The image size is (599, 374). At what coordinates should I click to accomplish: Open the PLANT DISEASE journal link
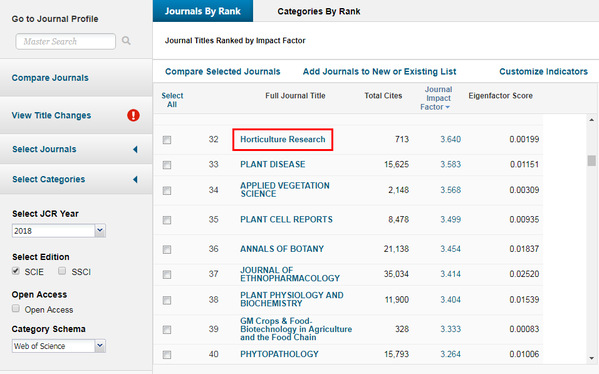click(273, 165)
